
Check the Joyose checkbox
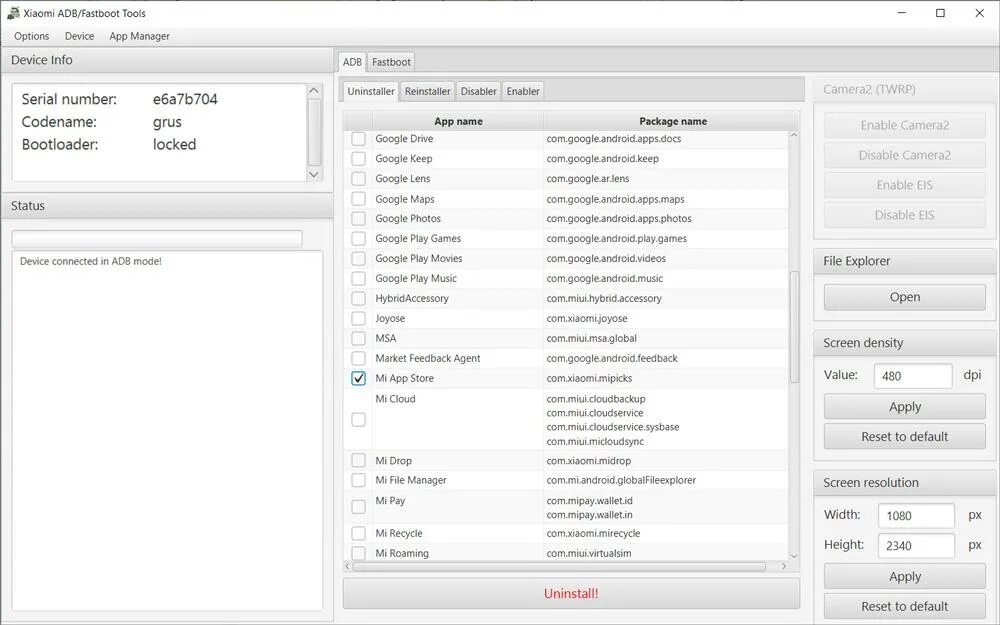pyautogui.click(x=358, y=318)
